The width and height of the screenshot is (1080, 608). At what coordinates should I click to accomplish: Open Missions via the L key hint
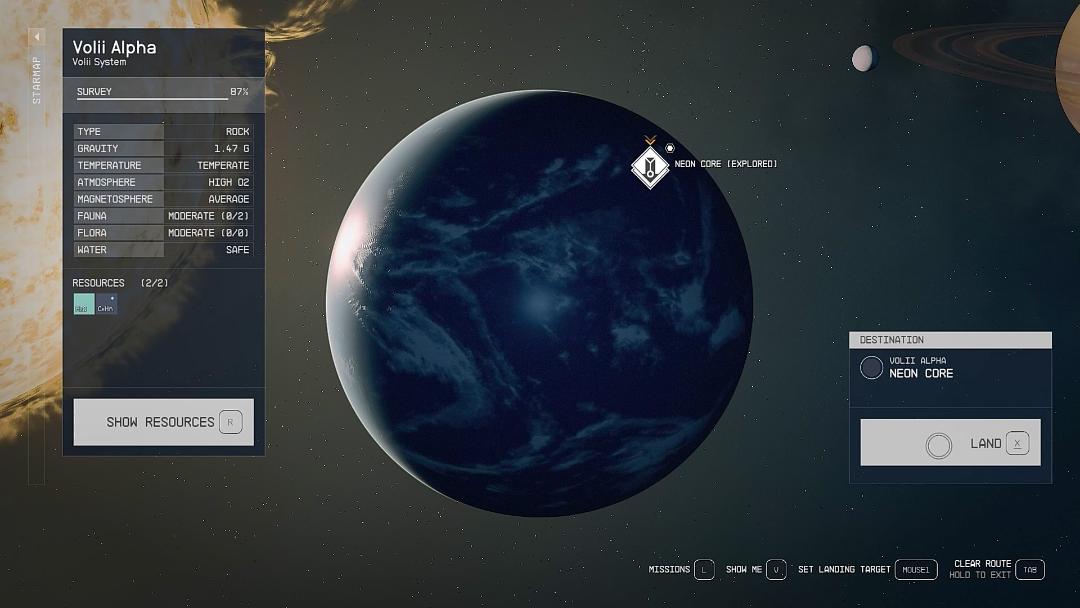click(704, 569)
